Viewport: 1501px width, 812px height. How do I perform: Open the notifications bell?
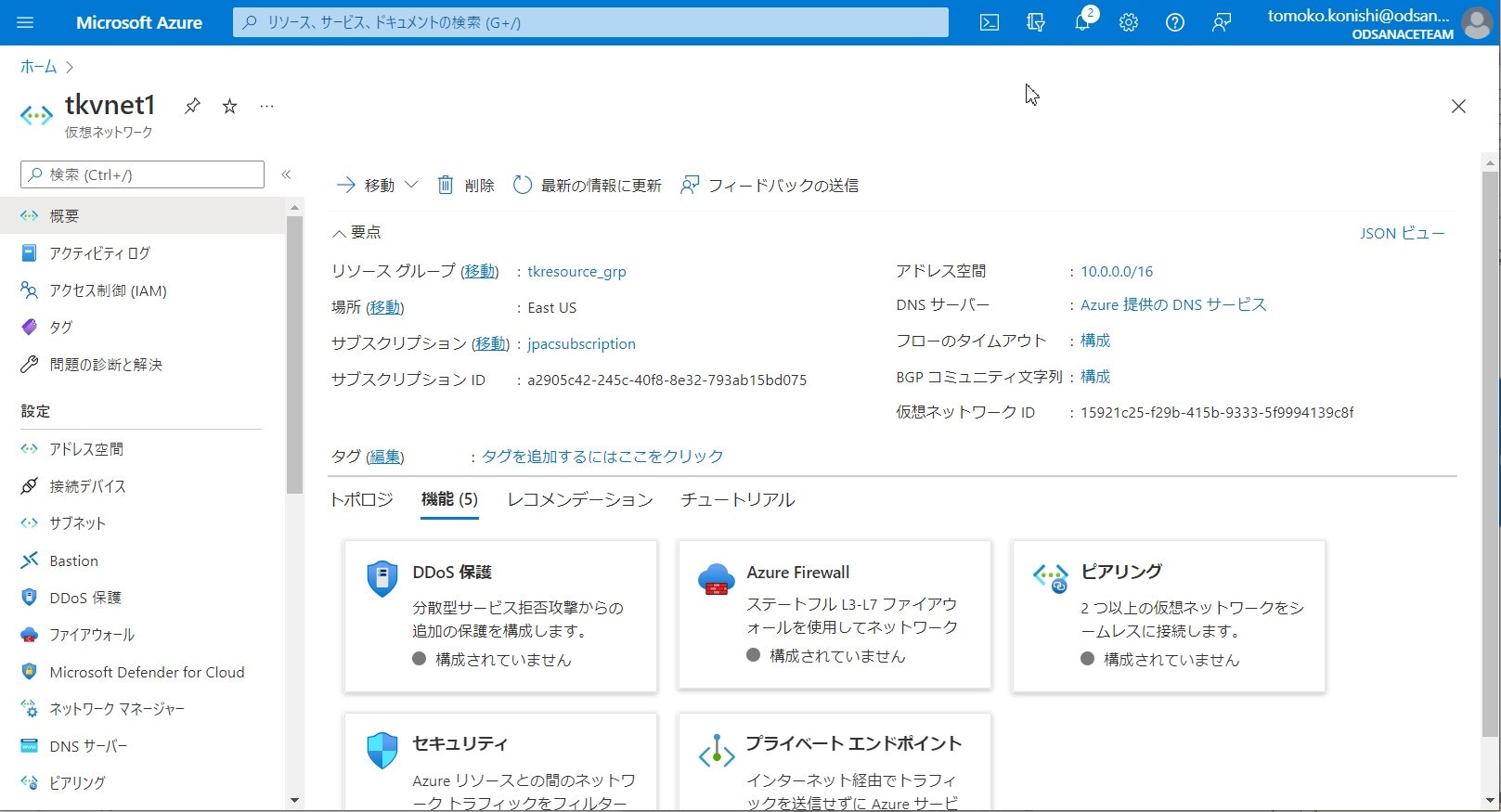pos(1082,22)
